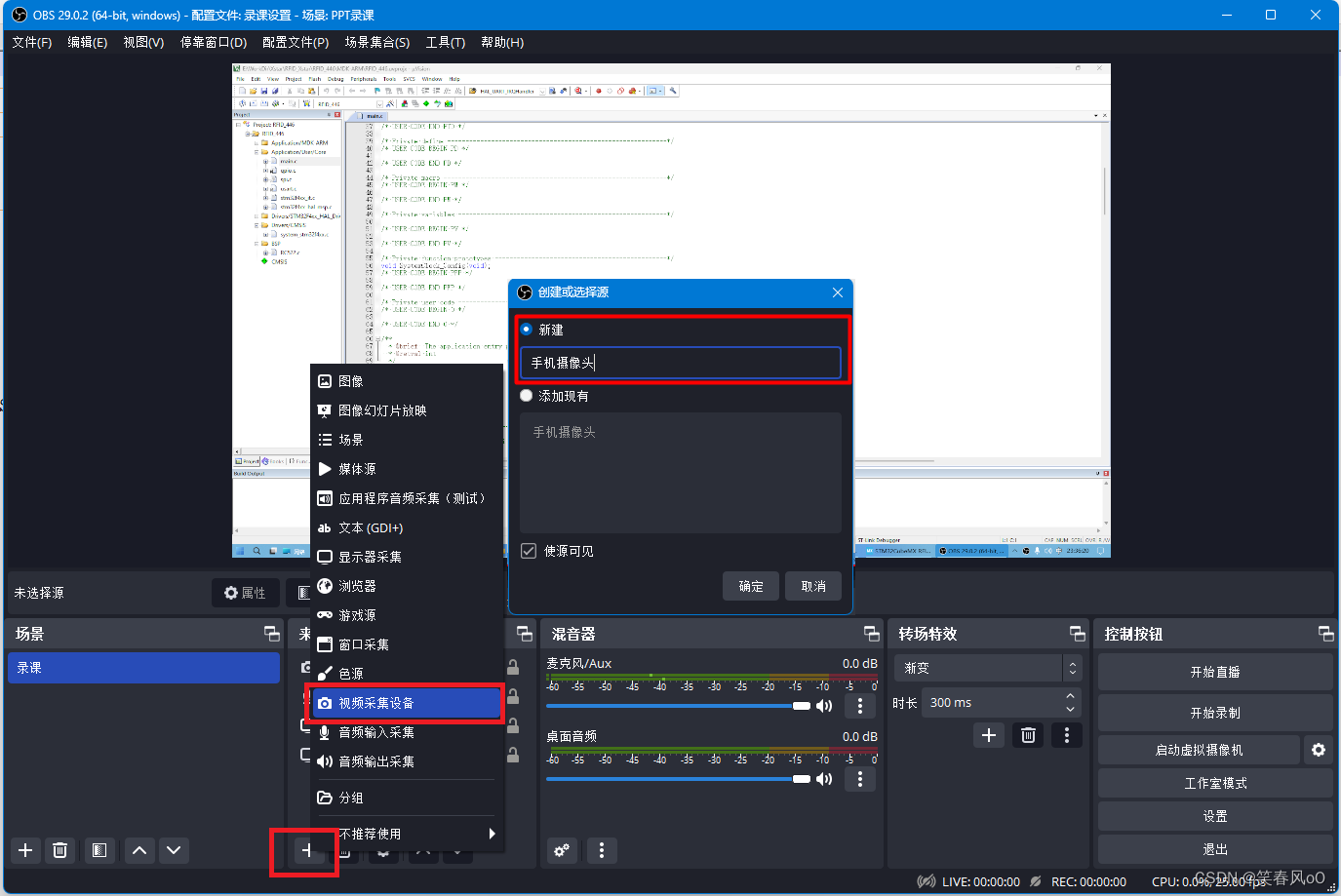The height and width of the screenshot is (896, 1341).
Task: Choose 文本 (GDI+) from the source menu
Action: click(x=408, y=527)
